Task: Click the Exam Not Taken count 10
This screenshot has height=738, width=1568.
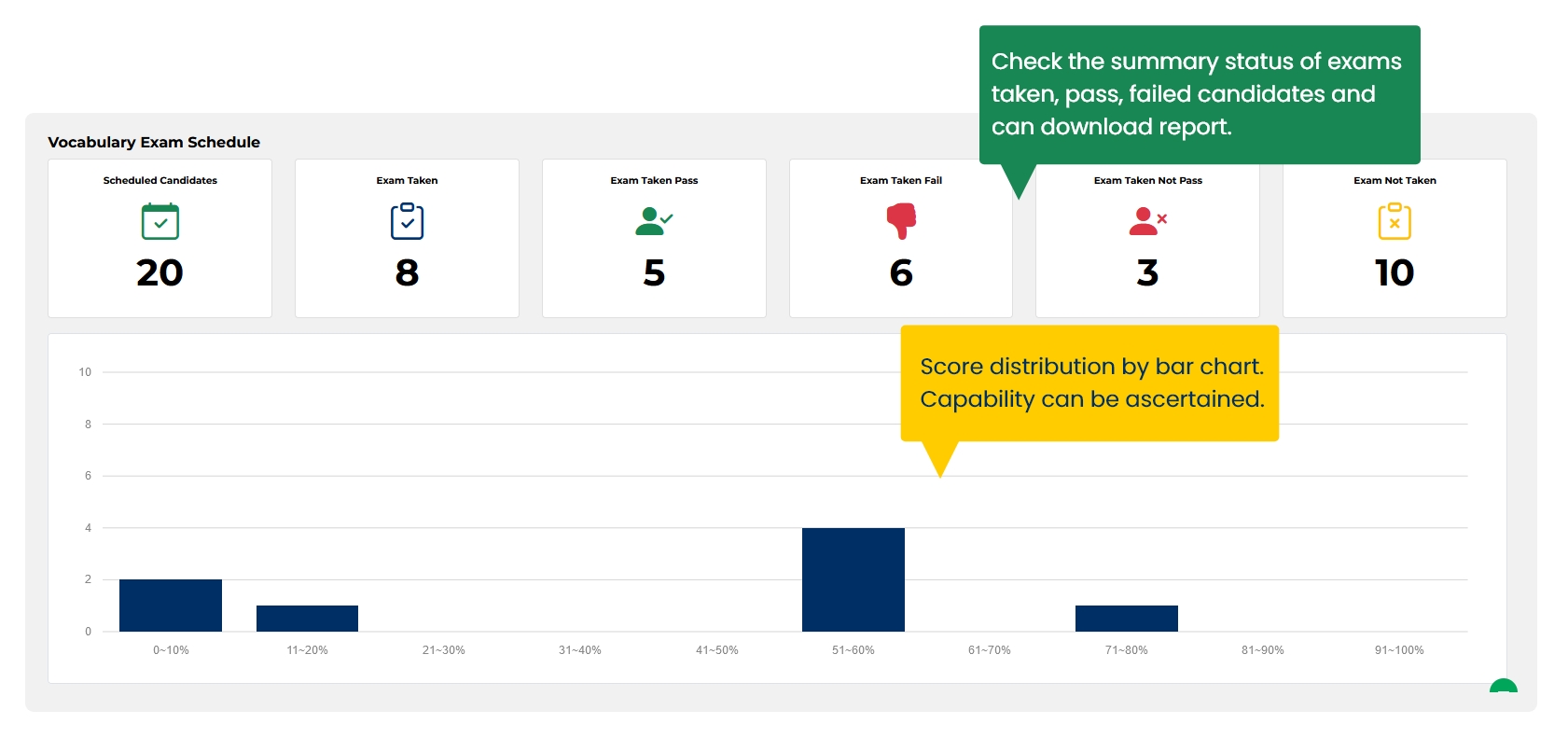Action: pos(1395,272)
